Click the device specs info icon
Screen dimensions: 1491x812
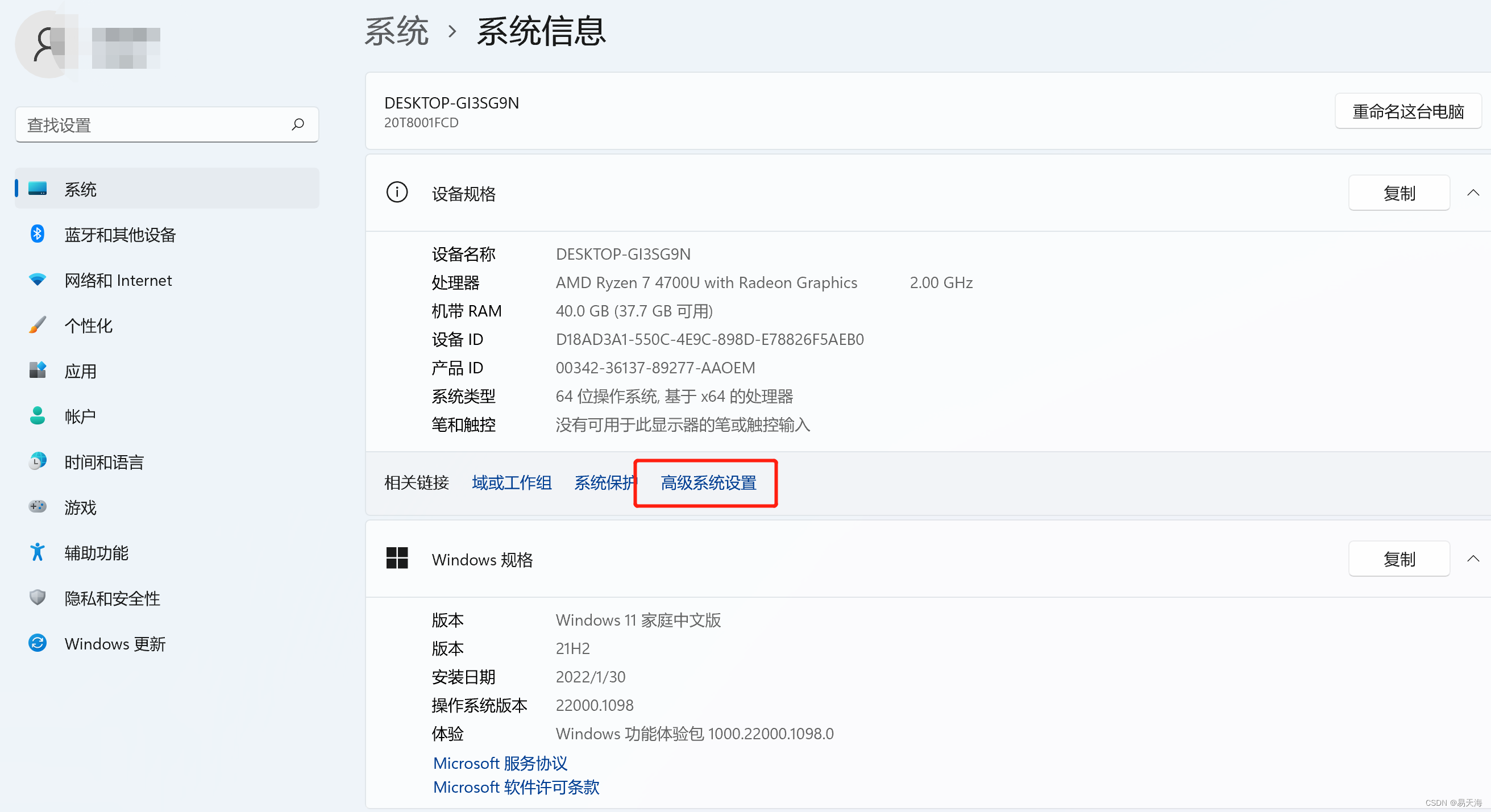pos(397,192)
